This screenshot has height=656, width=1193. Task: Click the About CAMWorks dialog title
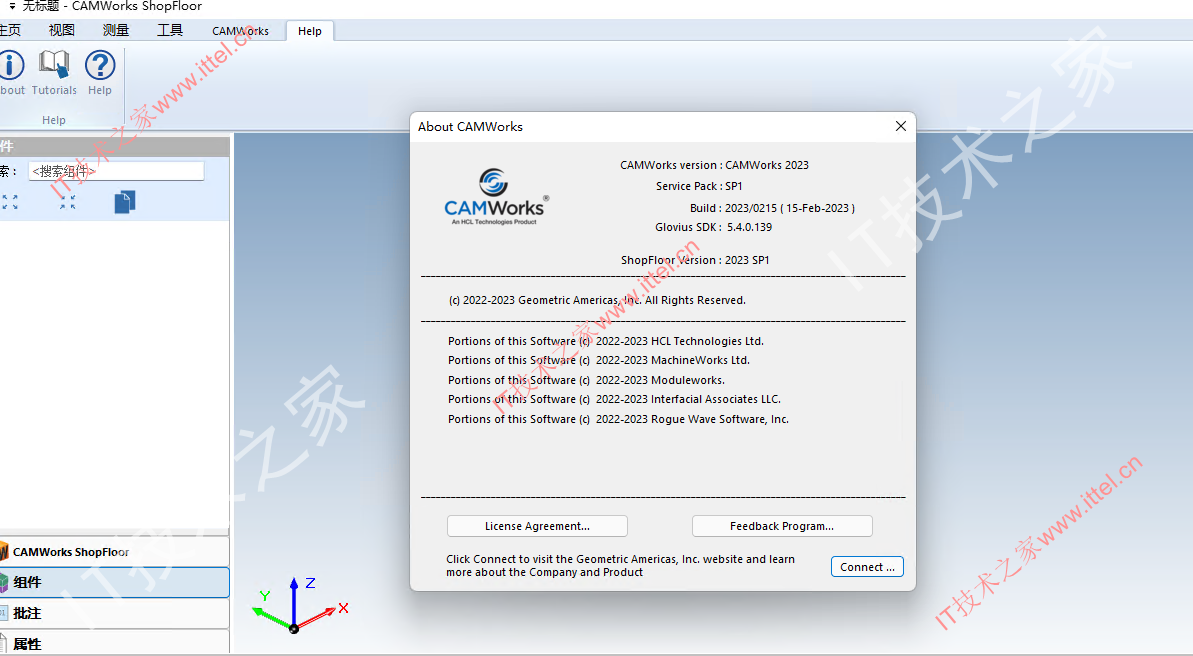click(x=470, y=126)
